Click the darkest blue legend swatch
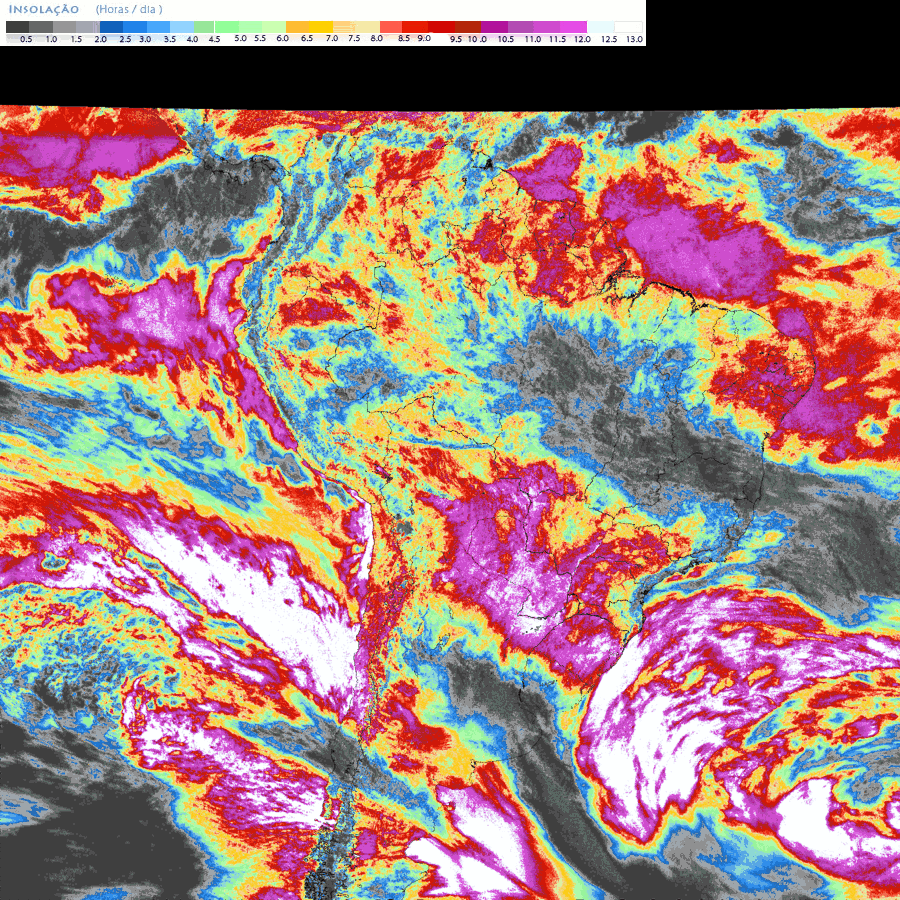Viewport: 900px width, 900px height. click(111, 27)
